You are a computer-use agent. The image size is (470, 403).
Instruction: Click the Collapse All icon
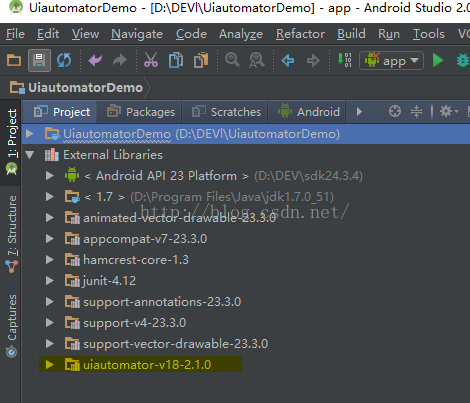pyautogui.click(x=416, y=111)
